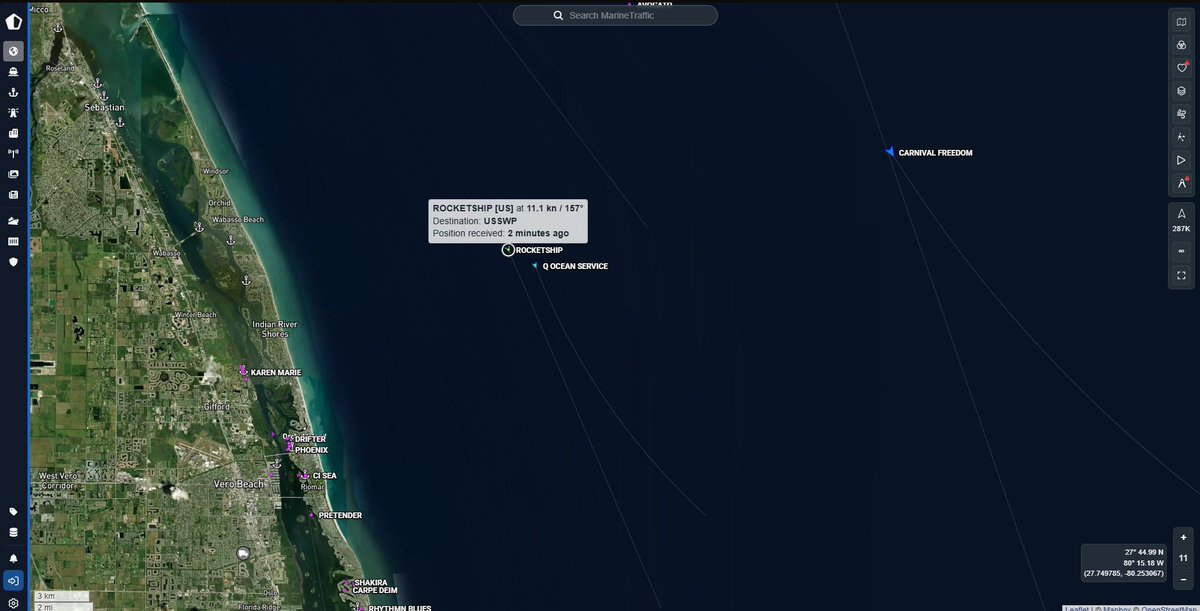Screen dimensions: 1200x611
Task: Open the map layers stack icon
Action: [1181, 91]
